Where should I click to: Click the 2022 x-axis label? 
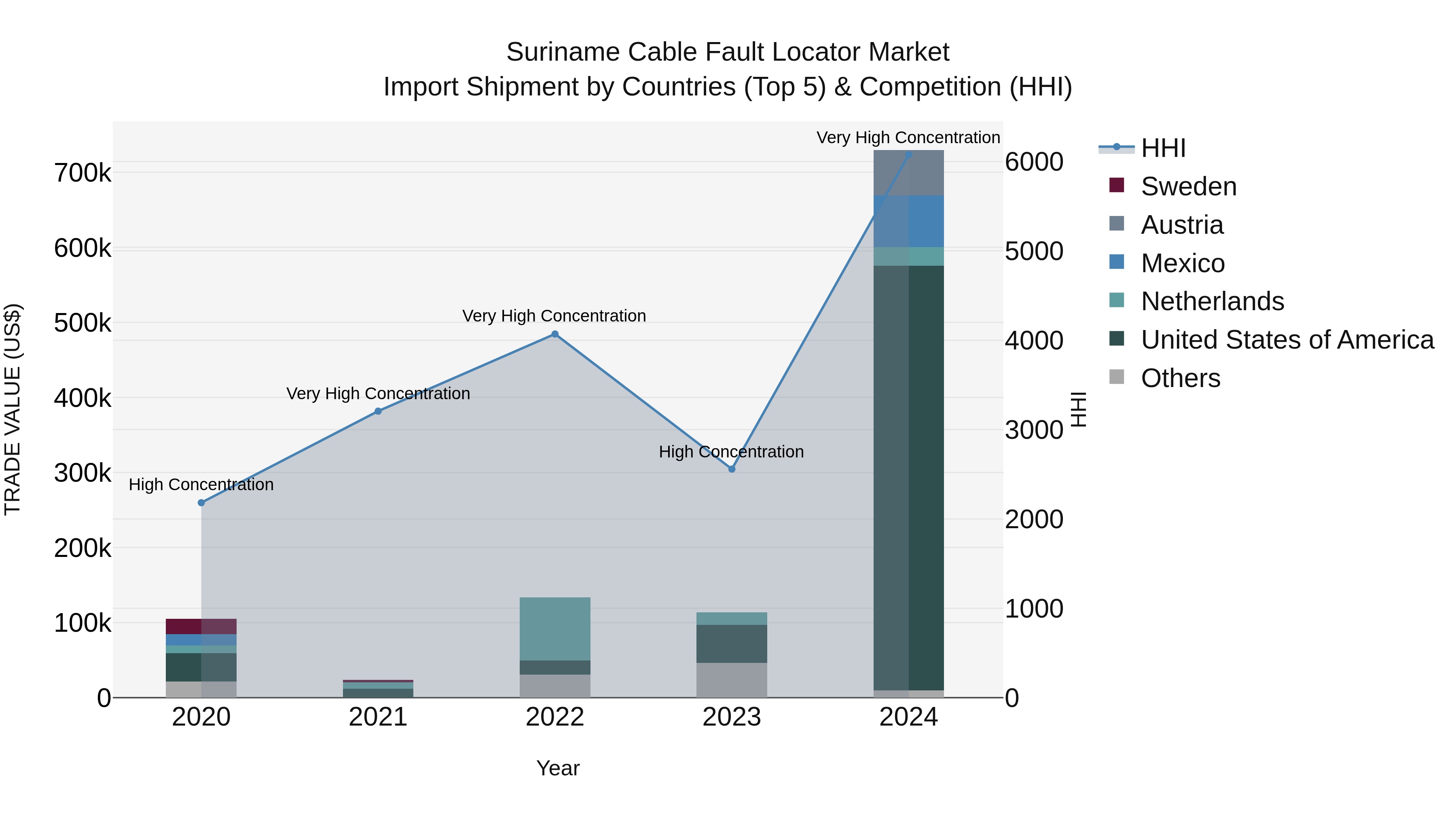555,717
